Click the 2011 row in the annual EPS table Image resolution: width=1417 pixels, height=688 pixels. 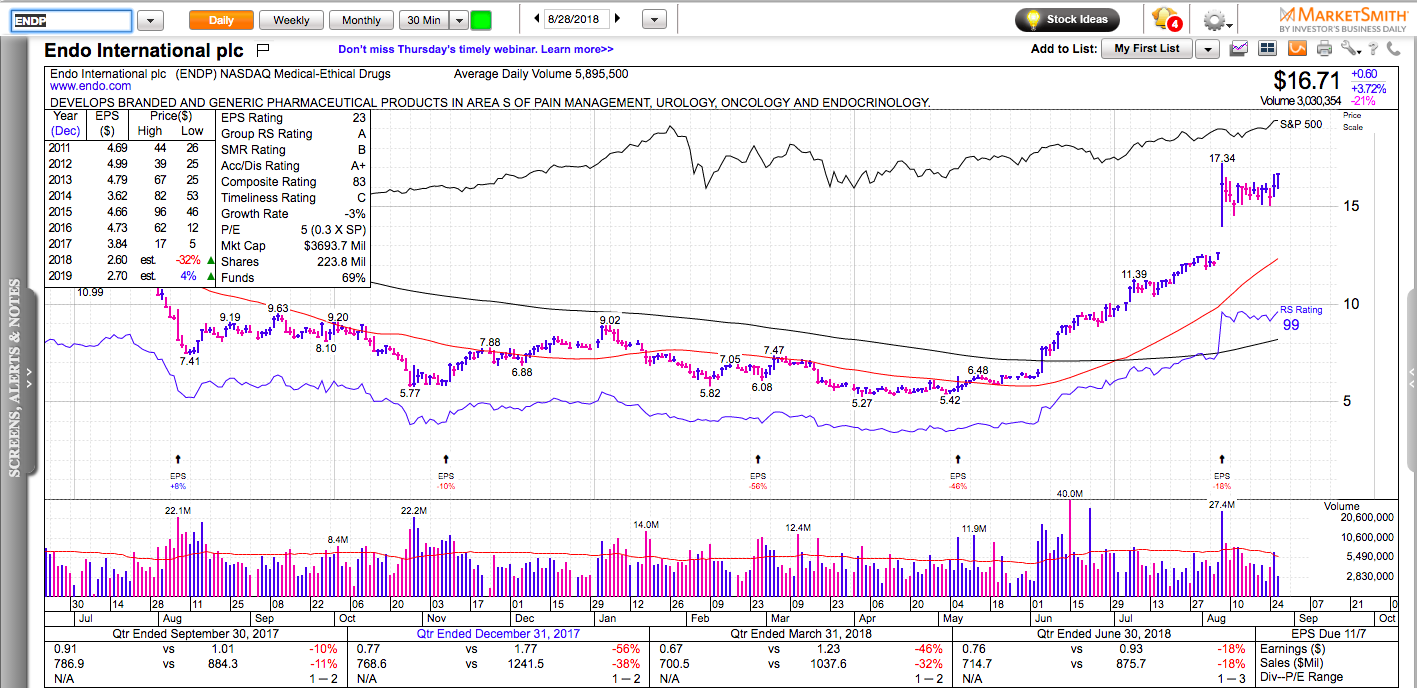pyautogui.click(x=131, y=150)
